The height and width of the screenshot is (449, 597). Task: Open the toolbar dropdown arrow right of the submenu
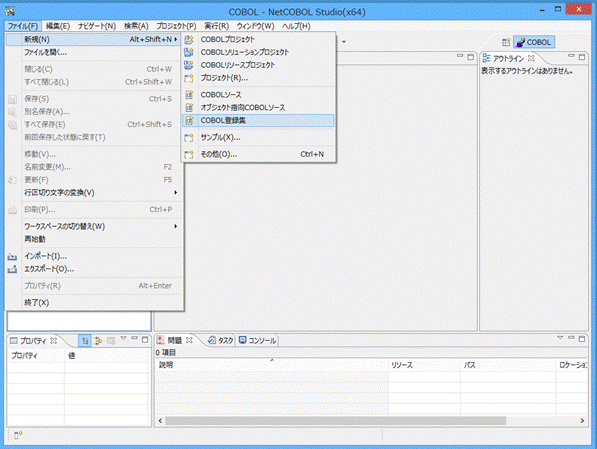[344, 42]
